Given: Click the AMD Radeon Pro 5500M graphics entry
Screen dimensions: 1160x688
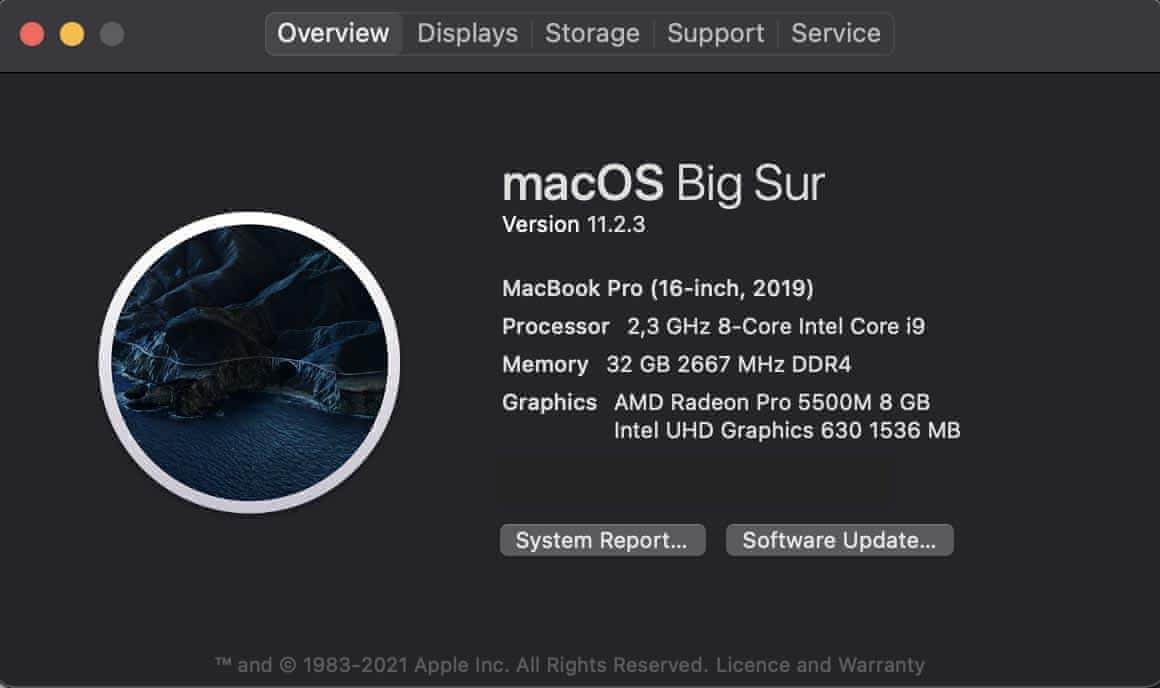Looking at the screenshot, I should pyautogui.click(x=772, y=402).
